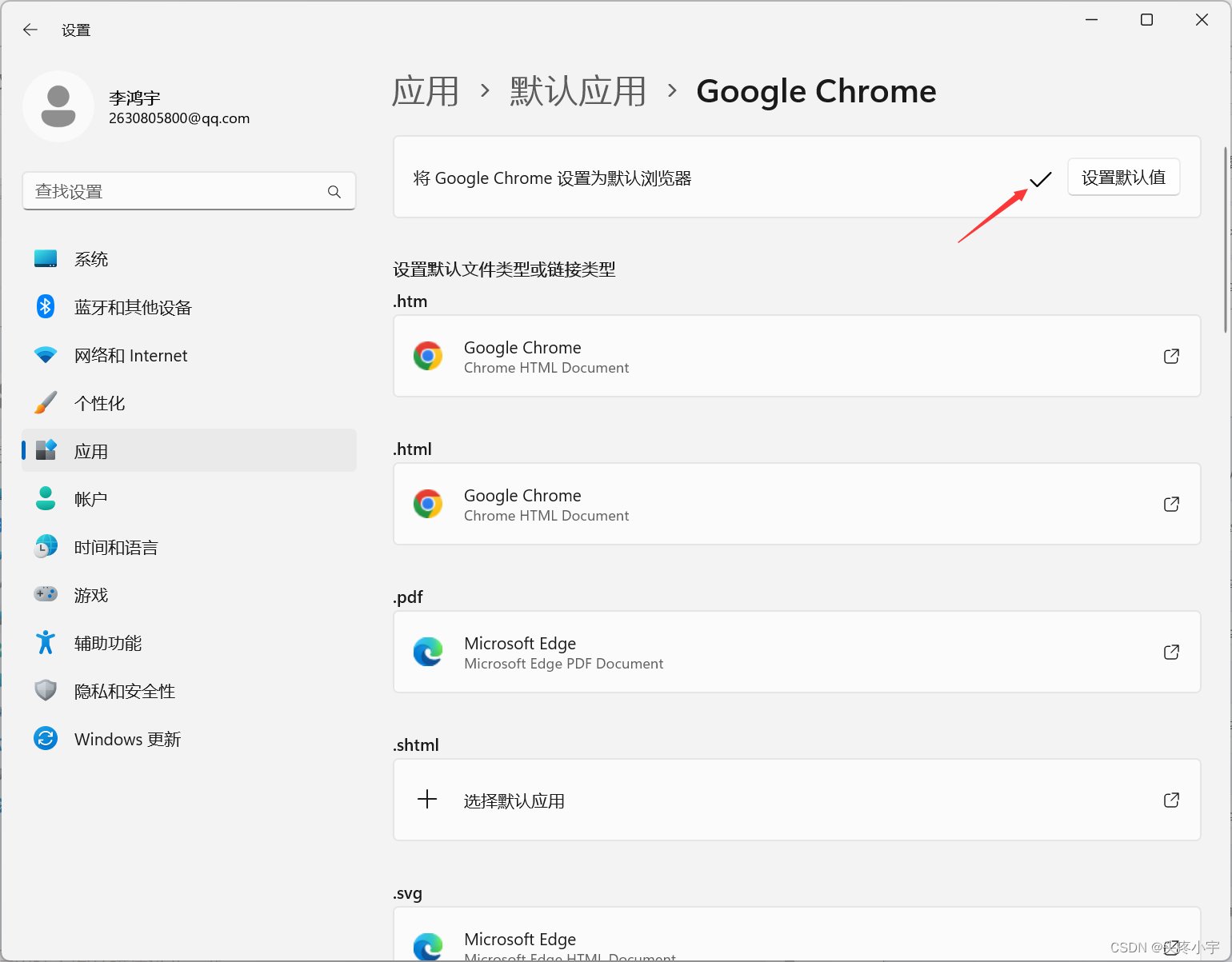Change the .pdf default app Microsoft Edge
The width and height of the screenshot is (1232, 962).
797,652
